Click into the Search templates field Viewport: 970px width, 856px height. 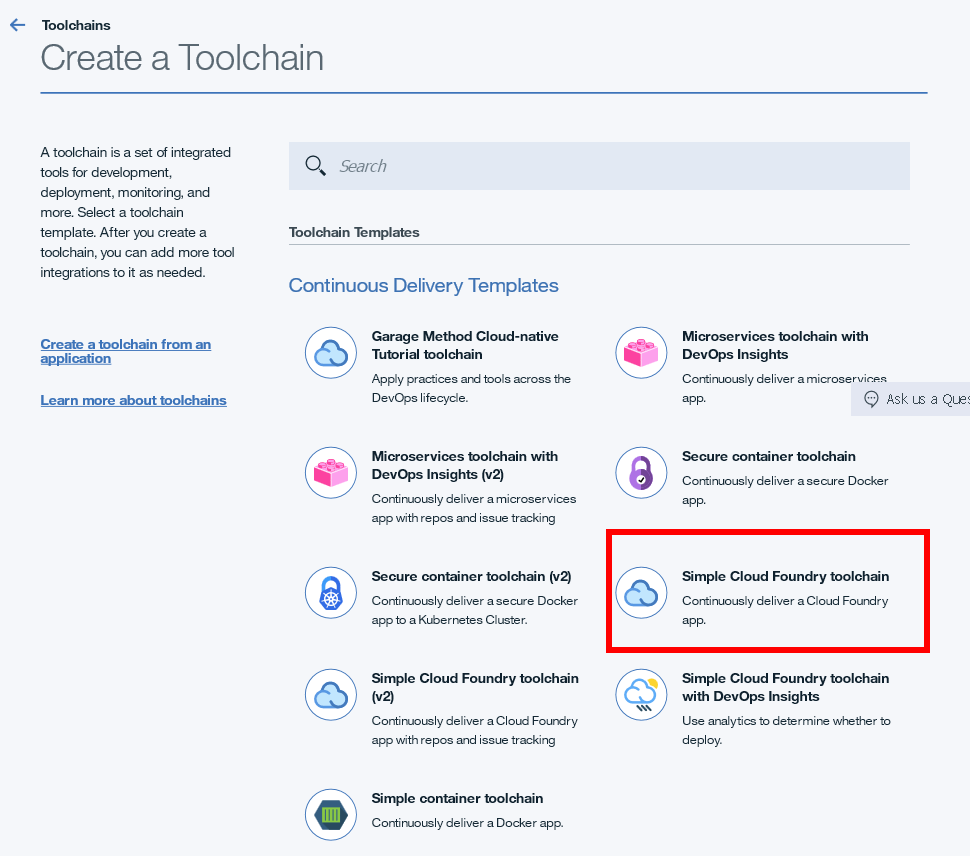click(x=599, y=166)
